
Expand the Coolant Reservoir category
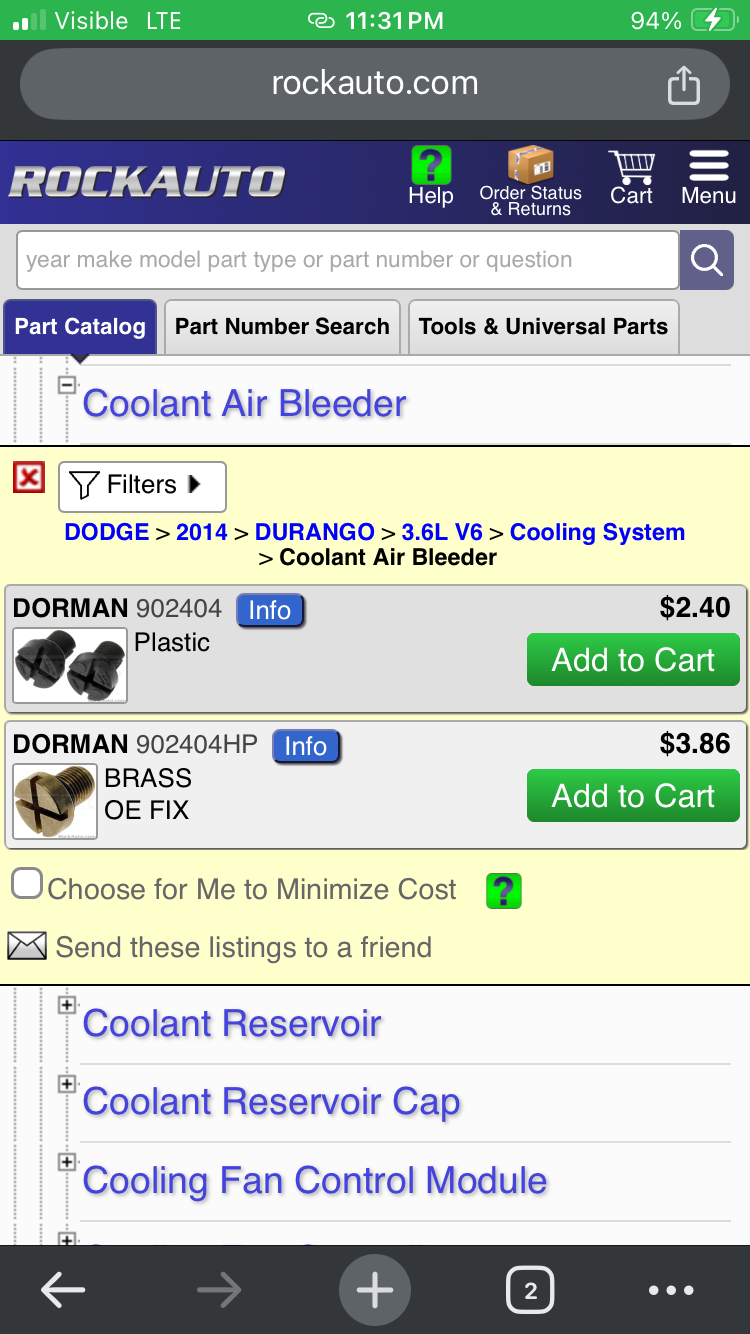tap(68, 1005)
